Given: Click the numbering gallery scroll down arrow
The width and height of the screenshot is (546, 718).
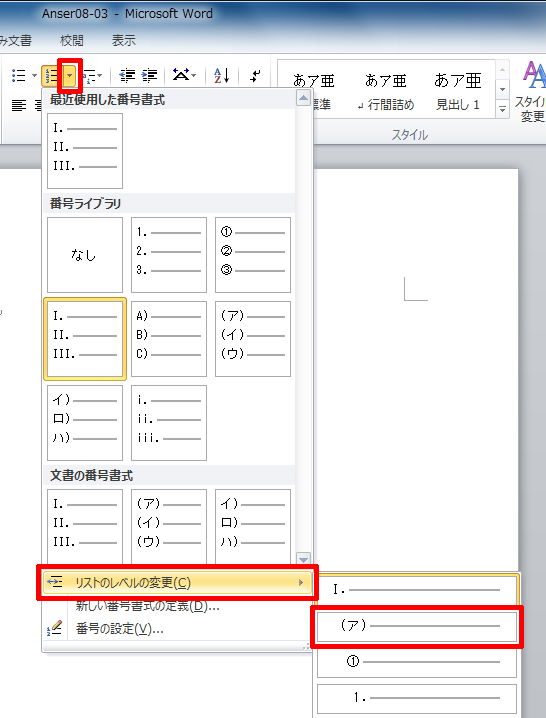Looking at the screenshot, I should [303, 559].
